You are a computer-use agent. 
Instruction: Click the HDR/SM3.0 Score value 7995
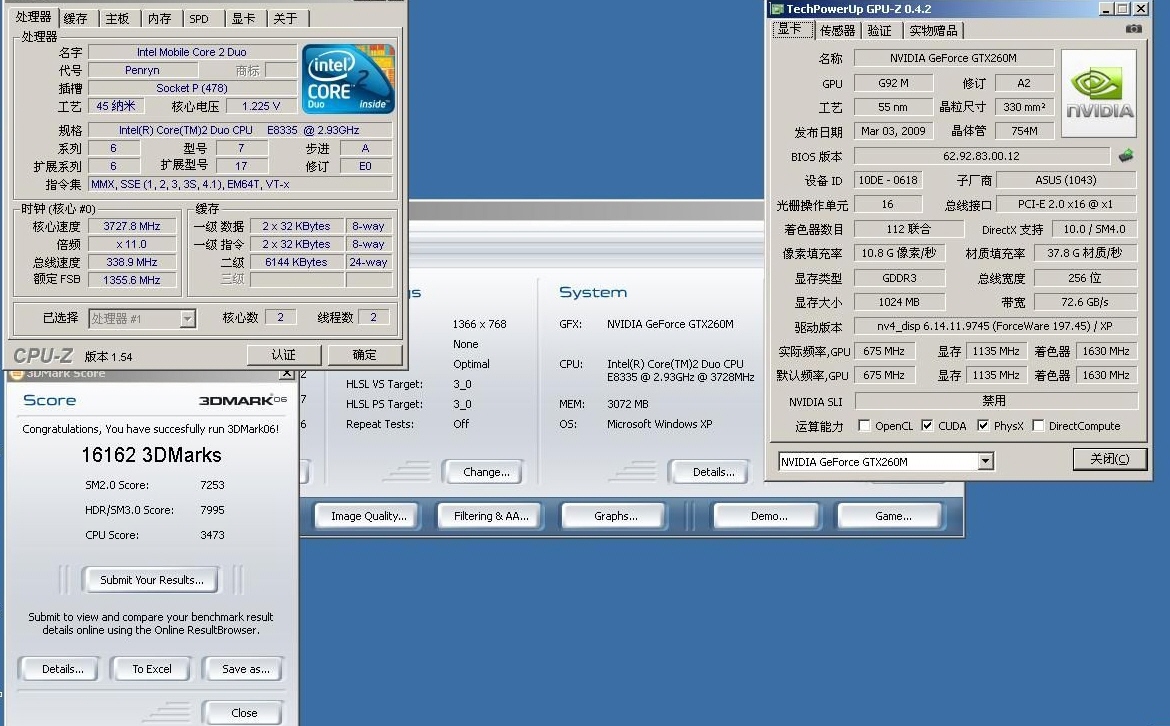[212, 510]
